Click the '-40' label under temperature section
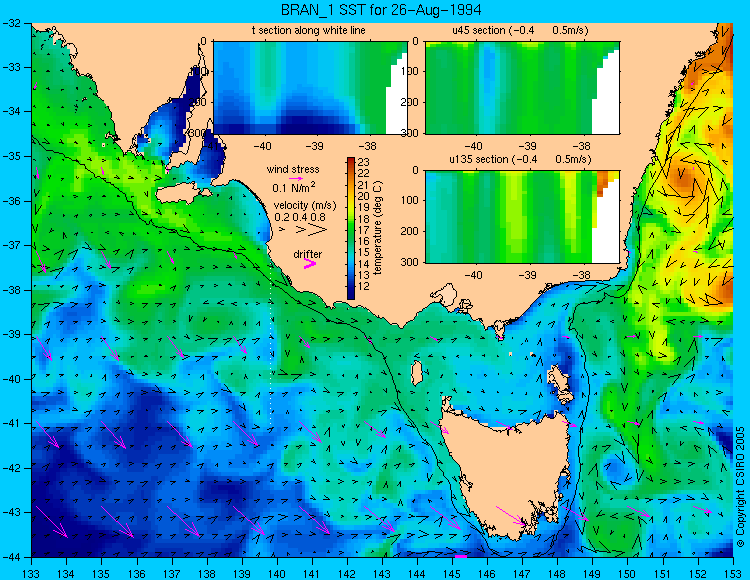 click(262, 146)
